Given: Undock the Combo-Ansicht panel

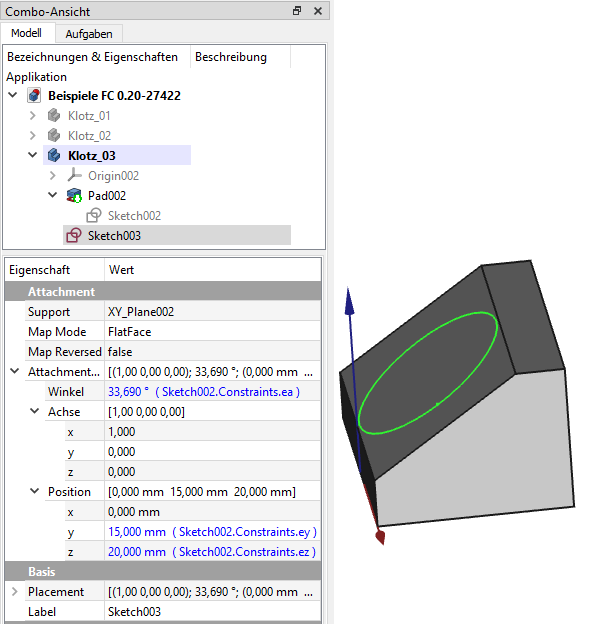Looking at the screenshot, I should [297, 11].
